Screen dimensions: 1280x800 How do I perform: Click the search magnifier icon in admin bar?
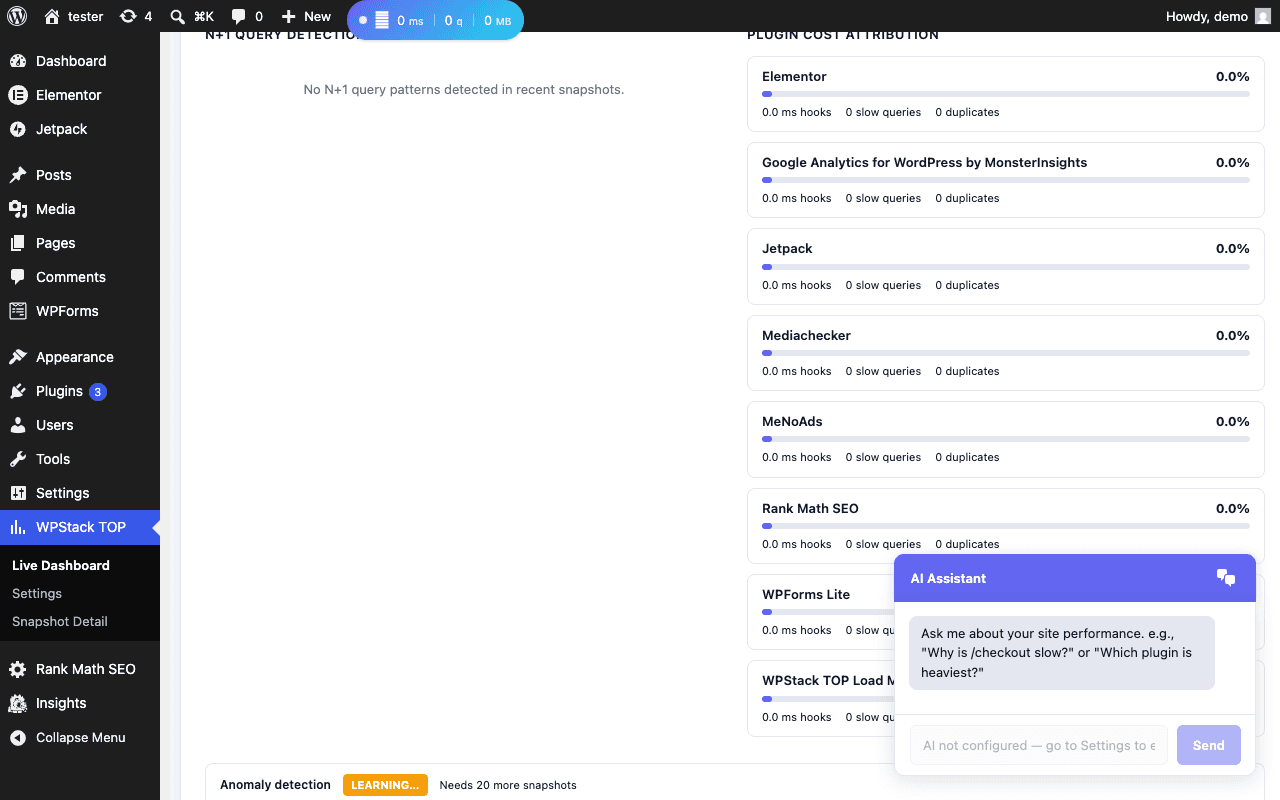pyautogui.click(x=177, y=16)
